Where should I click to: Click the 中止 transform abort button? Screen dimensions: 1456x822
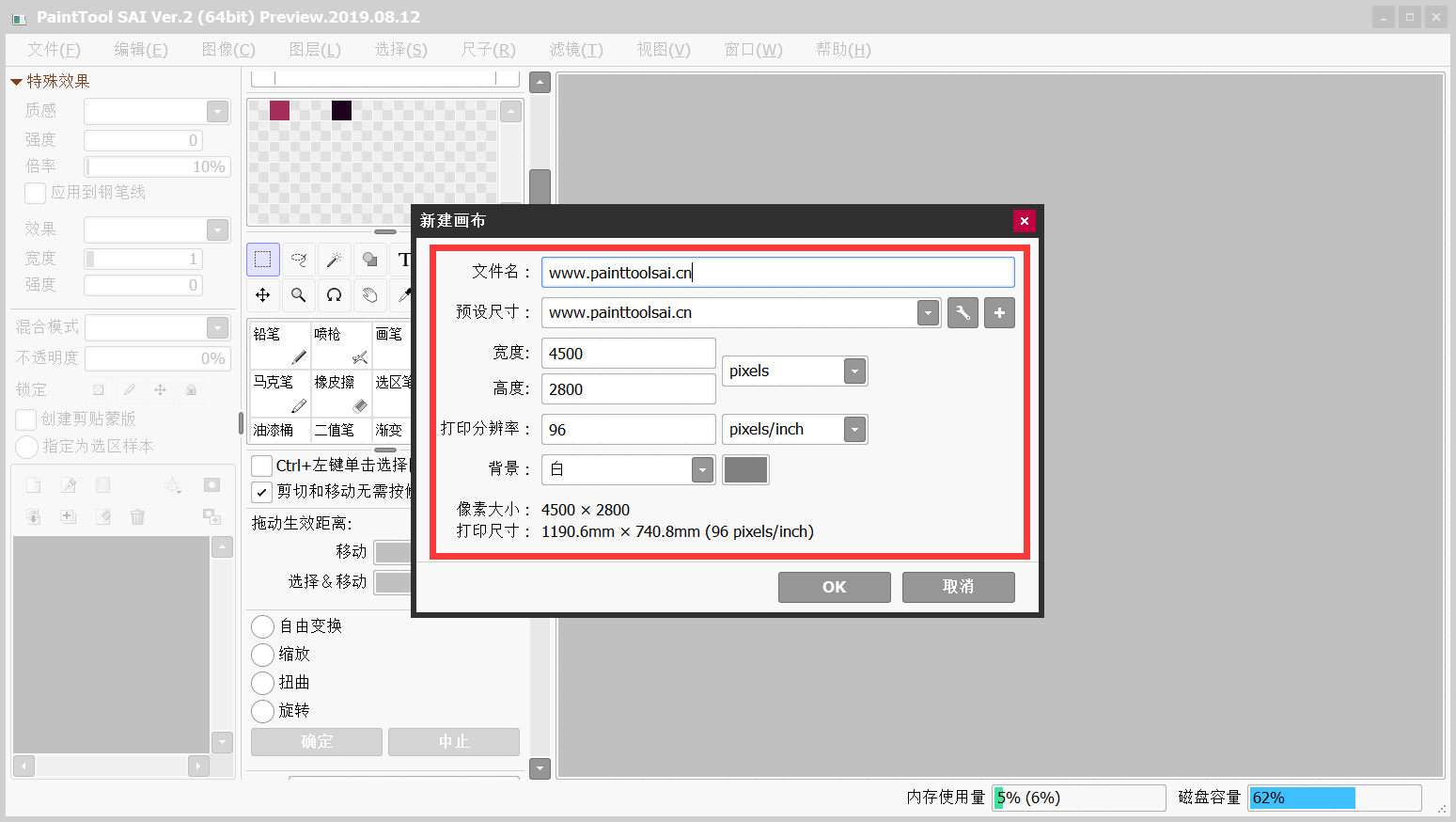454,742
